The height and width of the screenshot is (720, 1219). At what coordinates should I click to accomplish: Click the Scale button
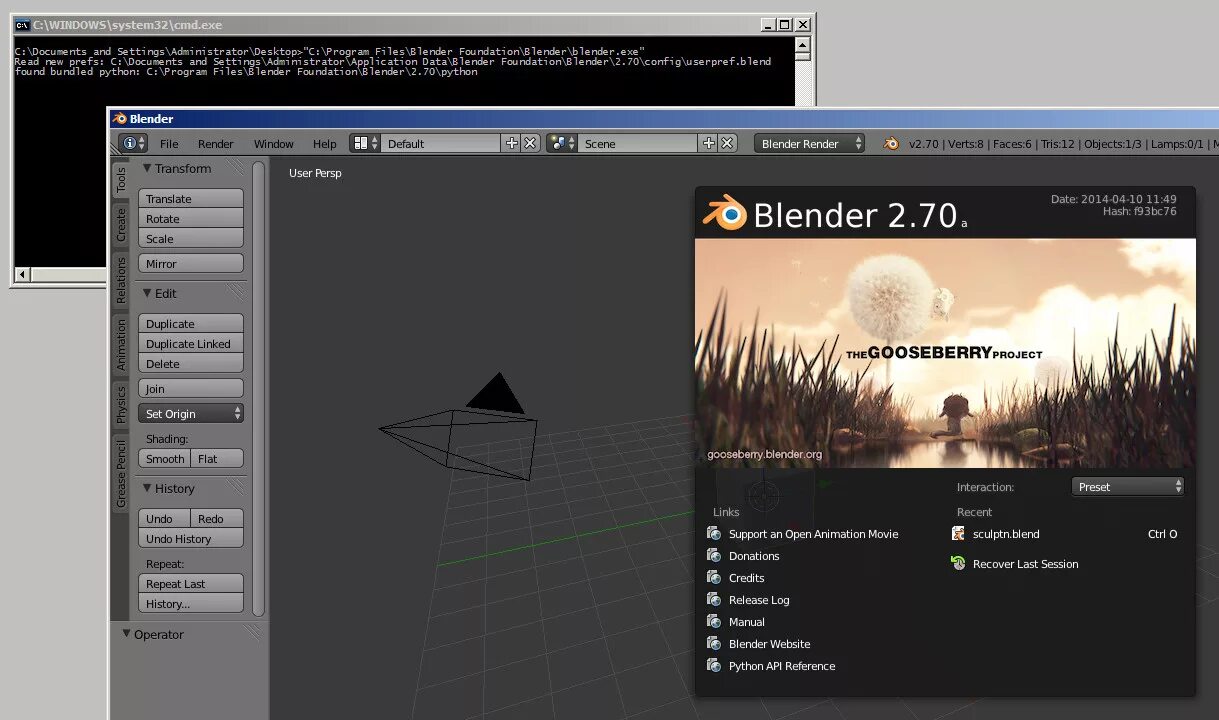191,238
